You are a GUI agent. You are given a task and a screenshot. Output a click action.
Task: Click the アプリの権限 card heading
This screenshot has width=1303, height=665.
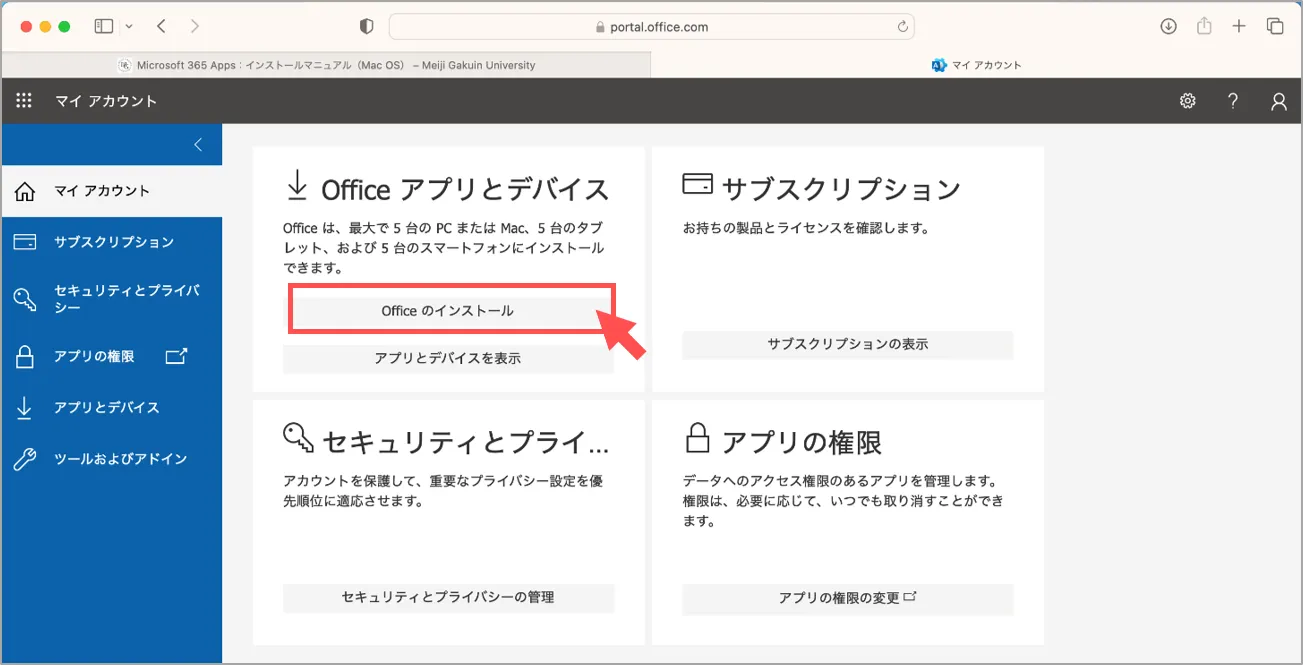pos(801,441)
